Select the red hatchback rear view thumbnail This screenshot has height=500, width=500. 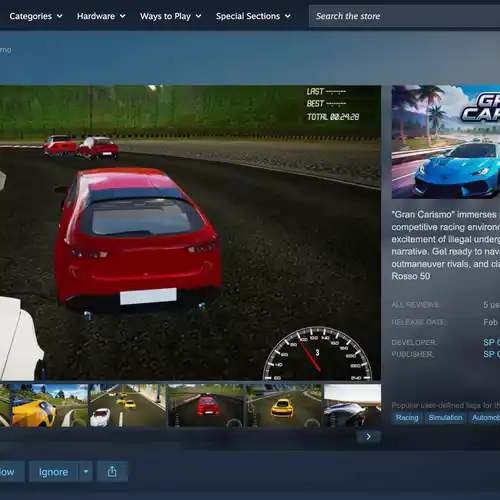(206, 405)
